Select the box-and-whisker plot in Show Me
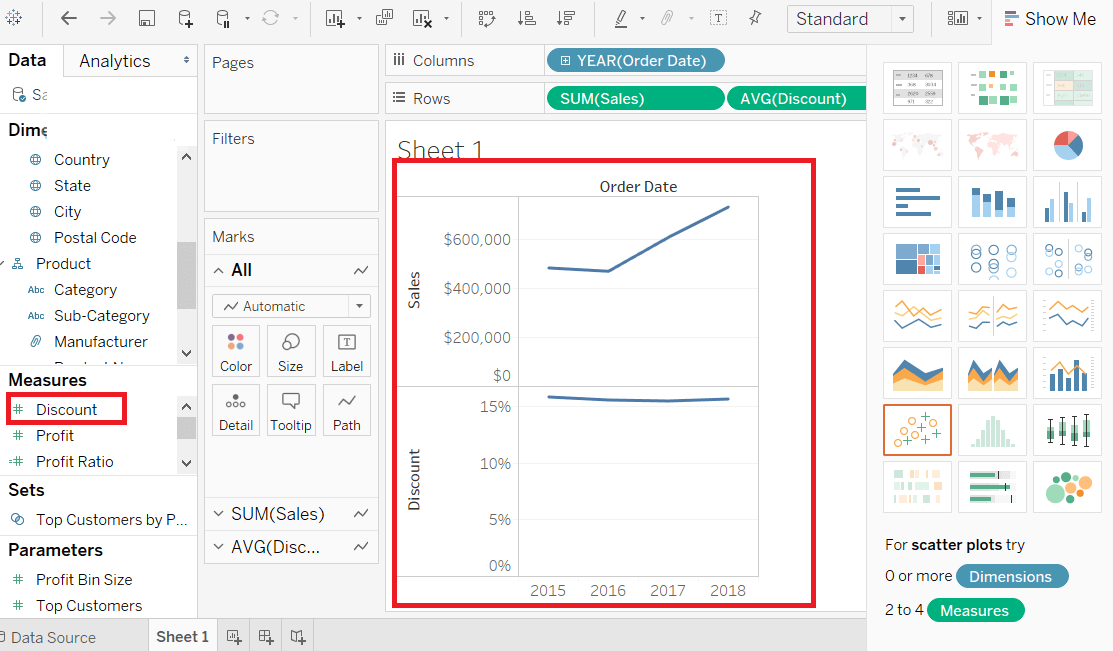The height and width of the screenshot is (651, 1113). tap(1068, 430)
